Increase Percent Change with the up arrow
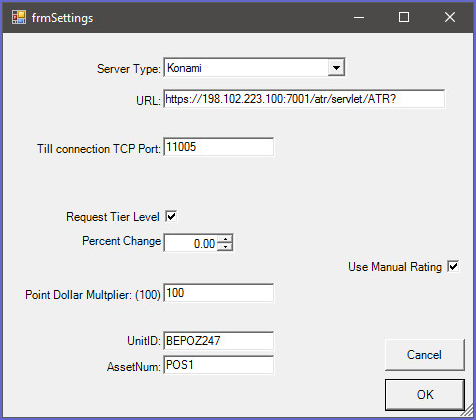Viewport: 476px width, 420px height. 225,239
